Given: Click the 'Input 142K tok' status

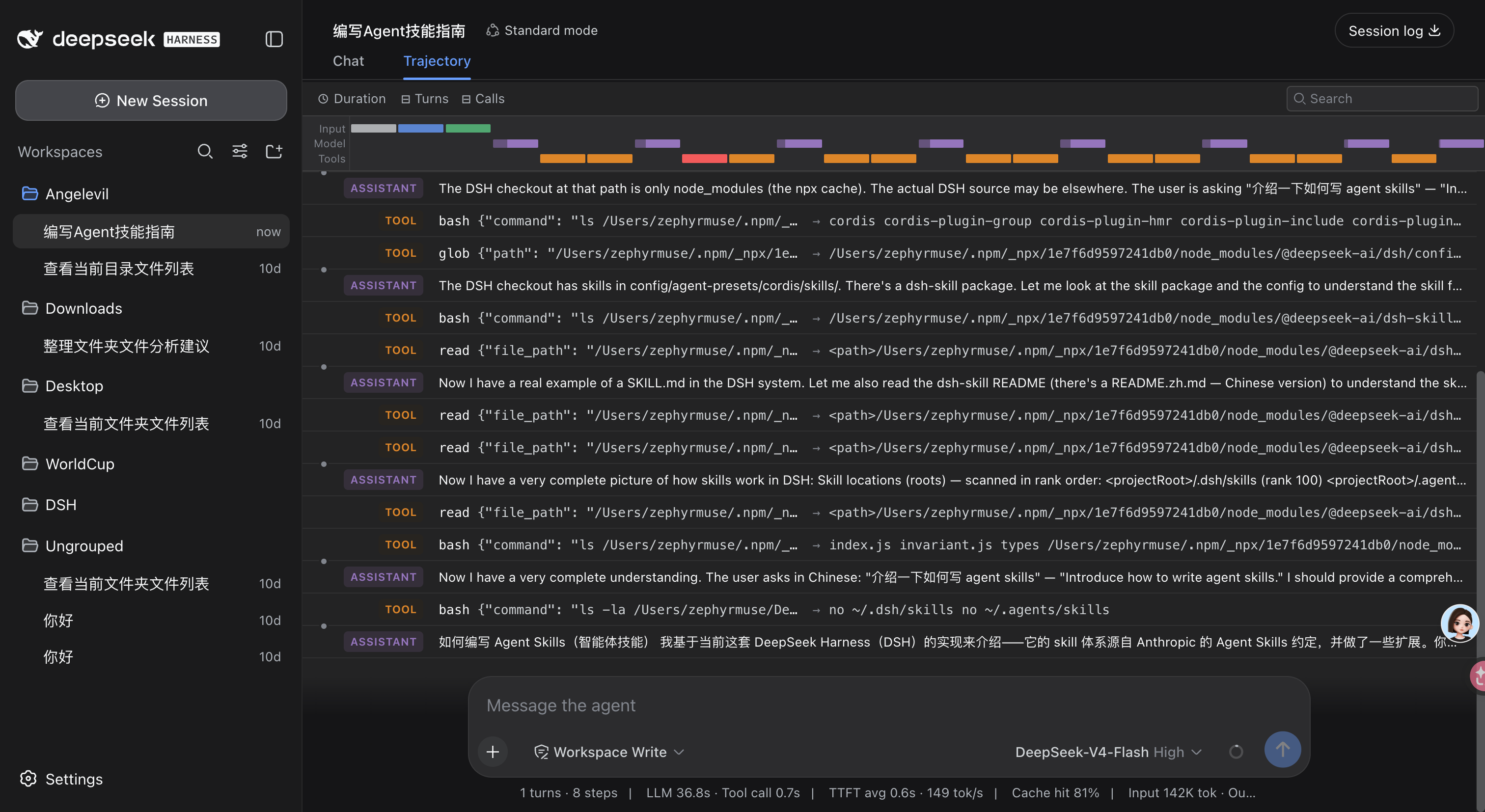Looking at the screenshot, I should pyautogui.click(x=1172, y=793).
